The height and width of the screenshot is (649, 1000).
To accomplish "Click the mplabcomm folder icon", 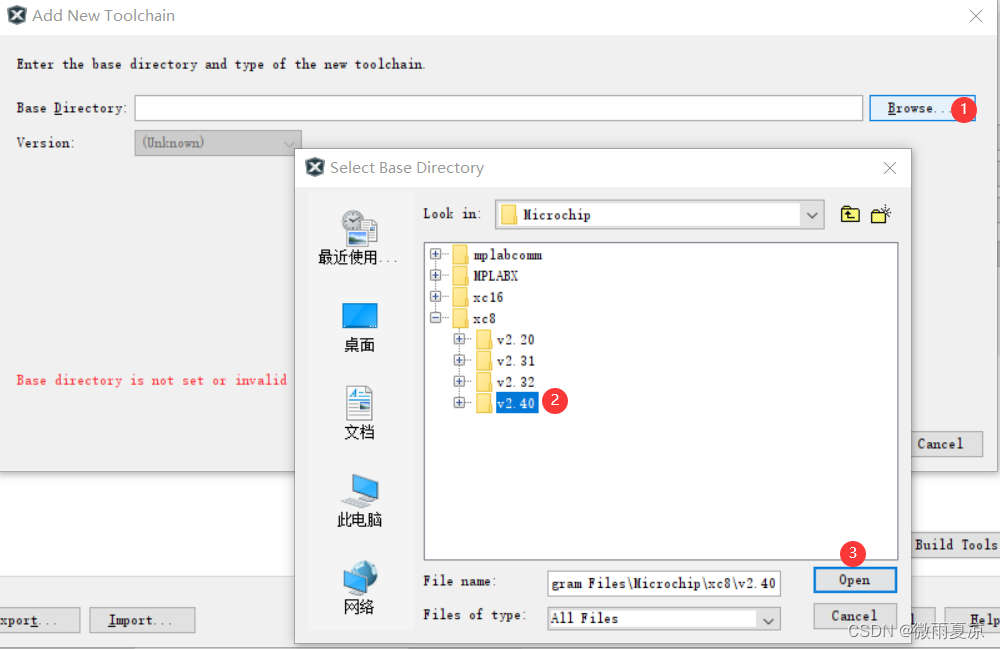I will 460,255.
